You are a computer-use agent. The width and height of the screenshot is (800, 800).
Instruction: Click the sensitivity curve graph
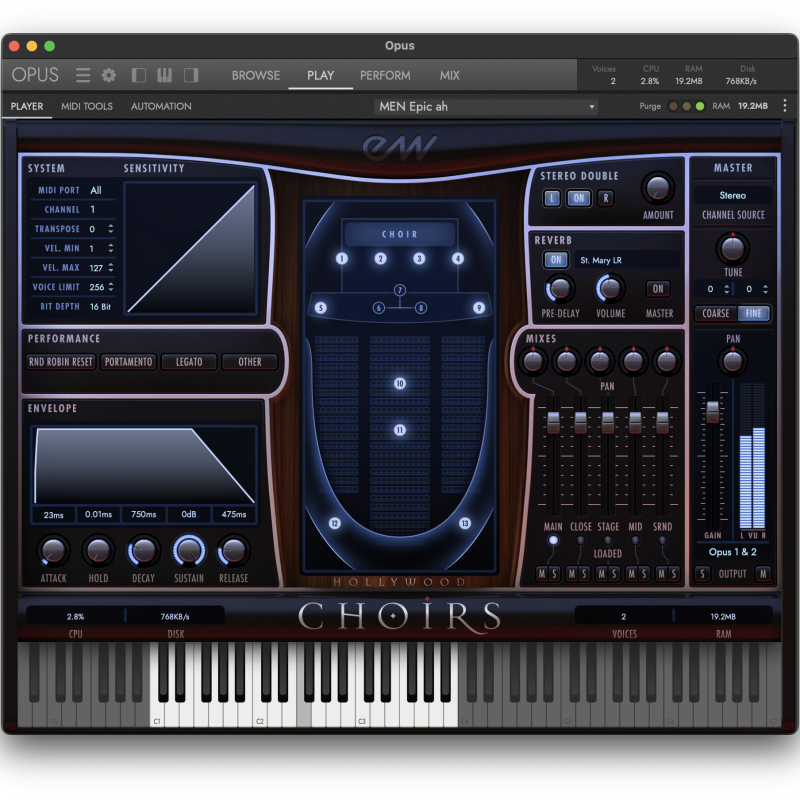tap(191, 248)
